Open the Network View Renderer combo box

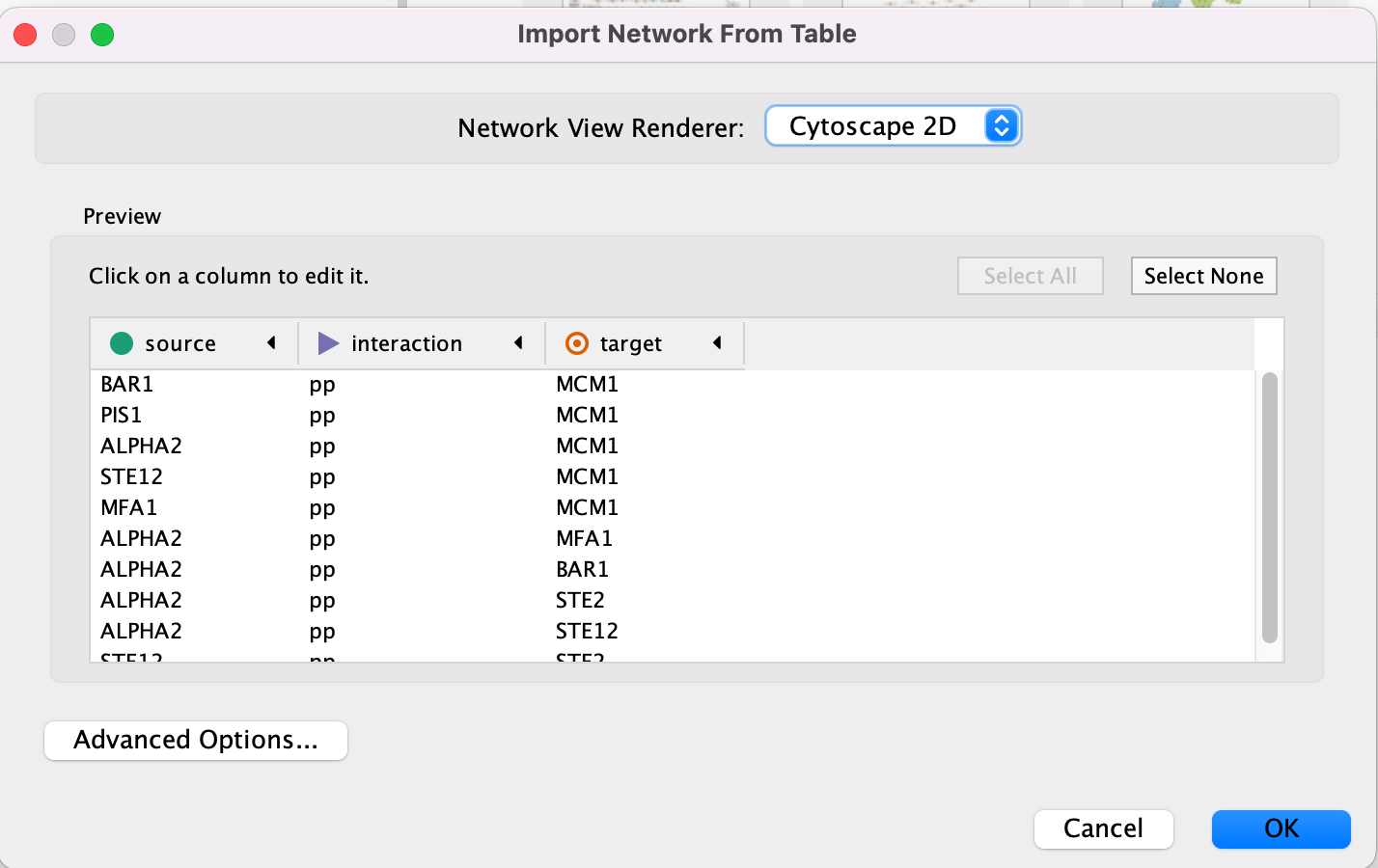click(893, 126)
